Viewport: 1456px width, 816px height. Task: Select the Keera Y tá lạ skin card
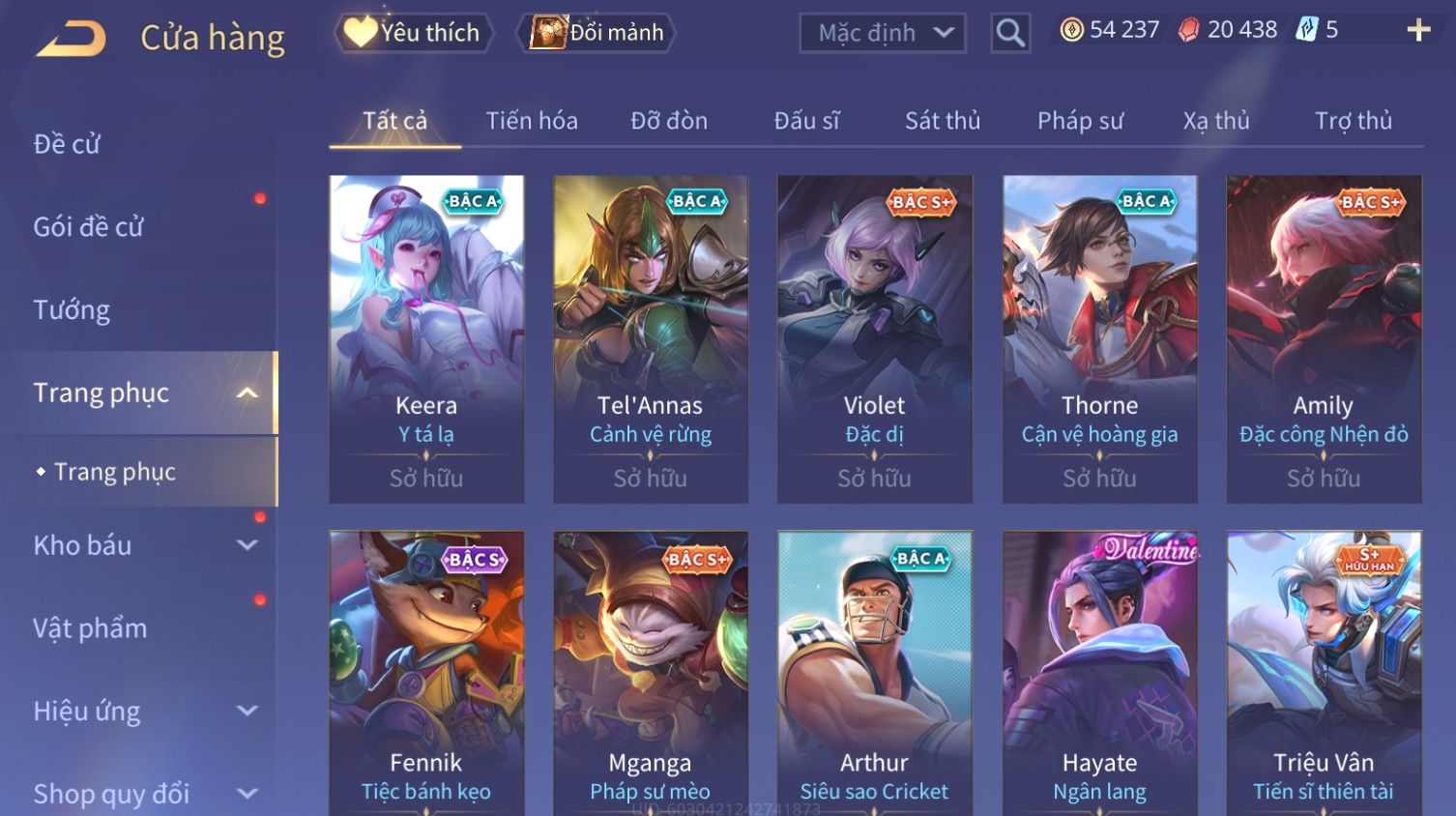pyautogui.click(x=426, y=338)
